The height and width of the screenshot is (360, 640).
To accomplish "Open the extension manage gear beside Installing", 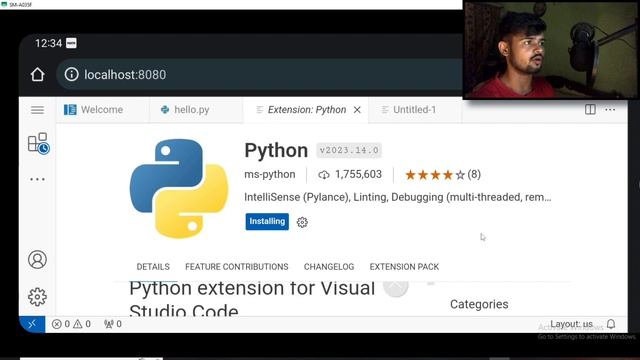I will (x=302, y=222).
